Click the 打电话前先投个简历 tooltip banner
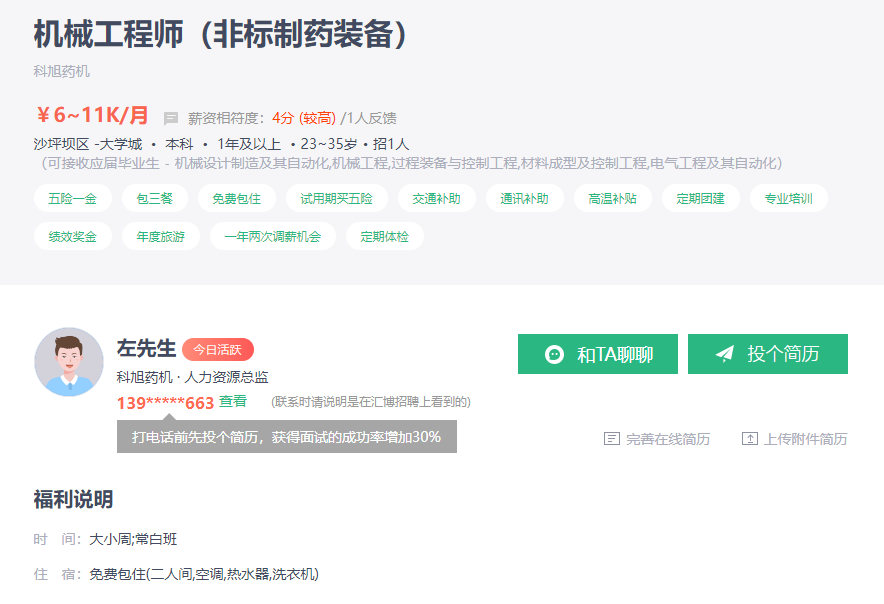Viewport: 884px width, 604px height. pos(287,437)
